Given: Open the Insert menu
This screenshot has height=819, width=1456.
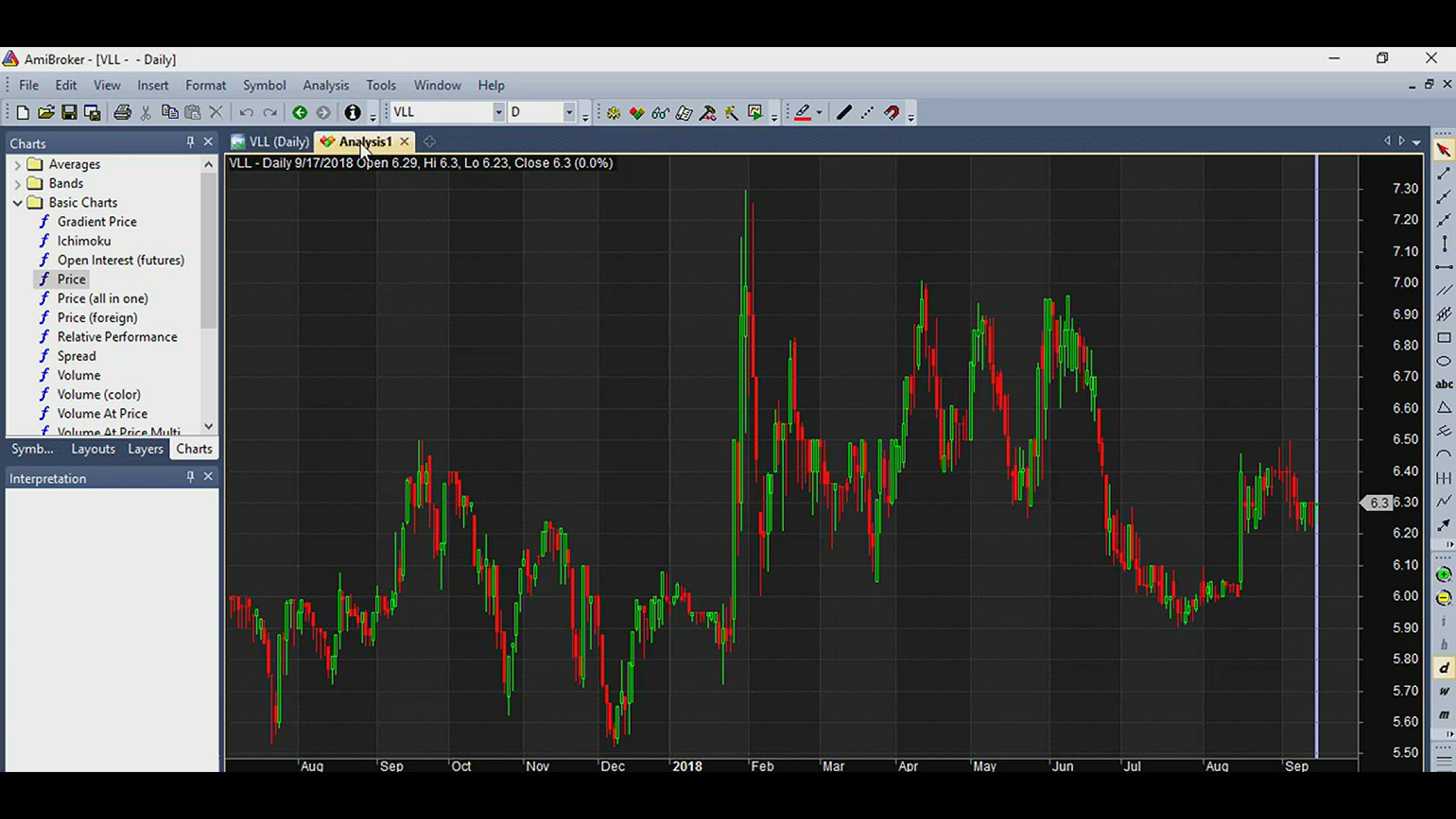Looking at the screenshot, I should [x=152, y=85].
